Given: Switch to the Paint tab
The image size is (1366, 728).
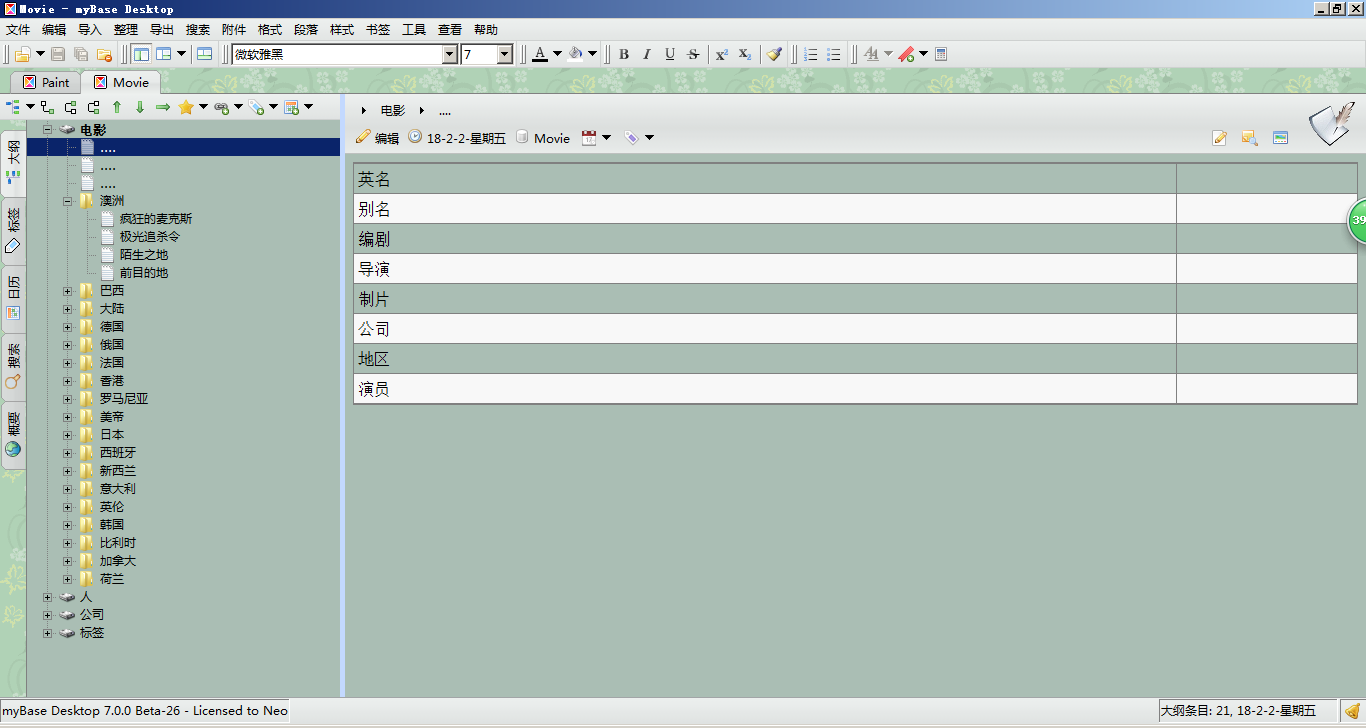Looking at the screenshot, I should pos(46,82).
